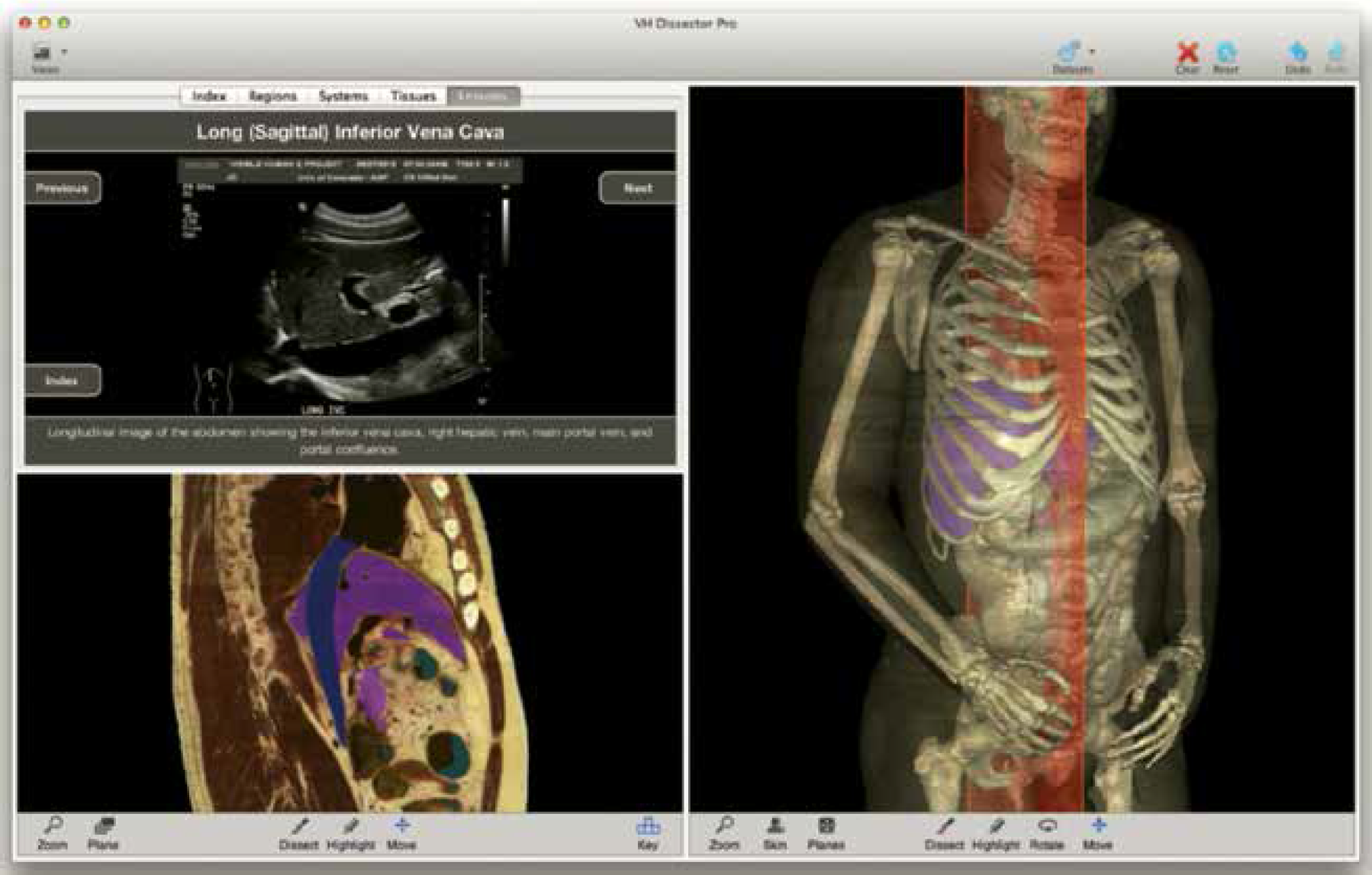1372x875 pixels.
Task: Switch to the Systems tab
Action: click(x=343, y=96)
